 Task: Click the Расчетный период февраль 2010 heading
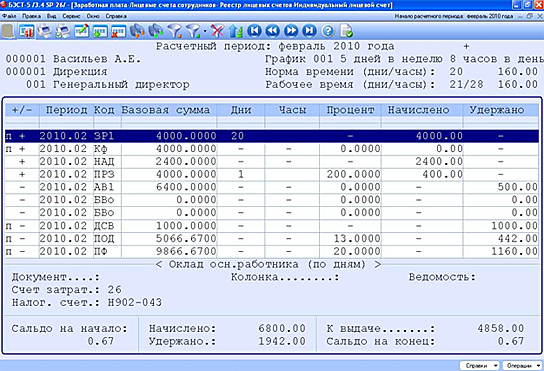275,46
